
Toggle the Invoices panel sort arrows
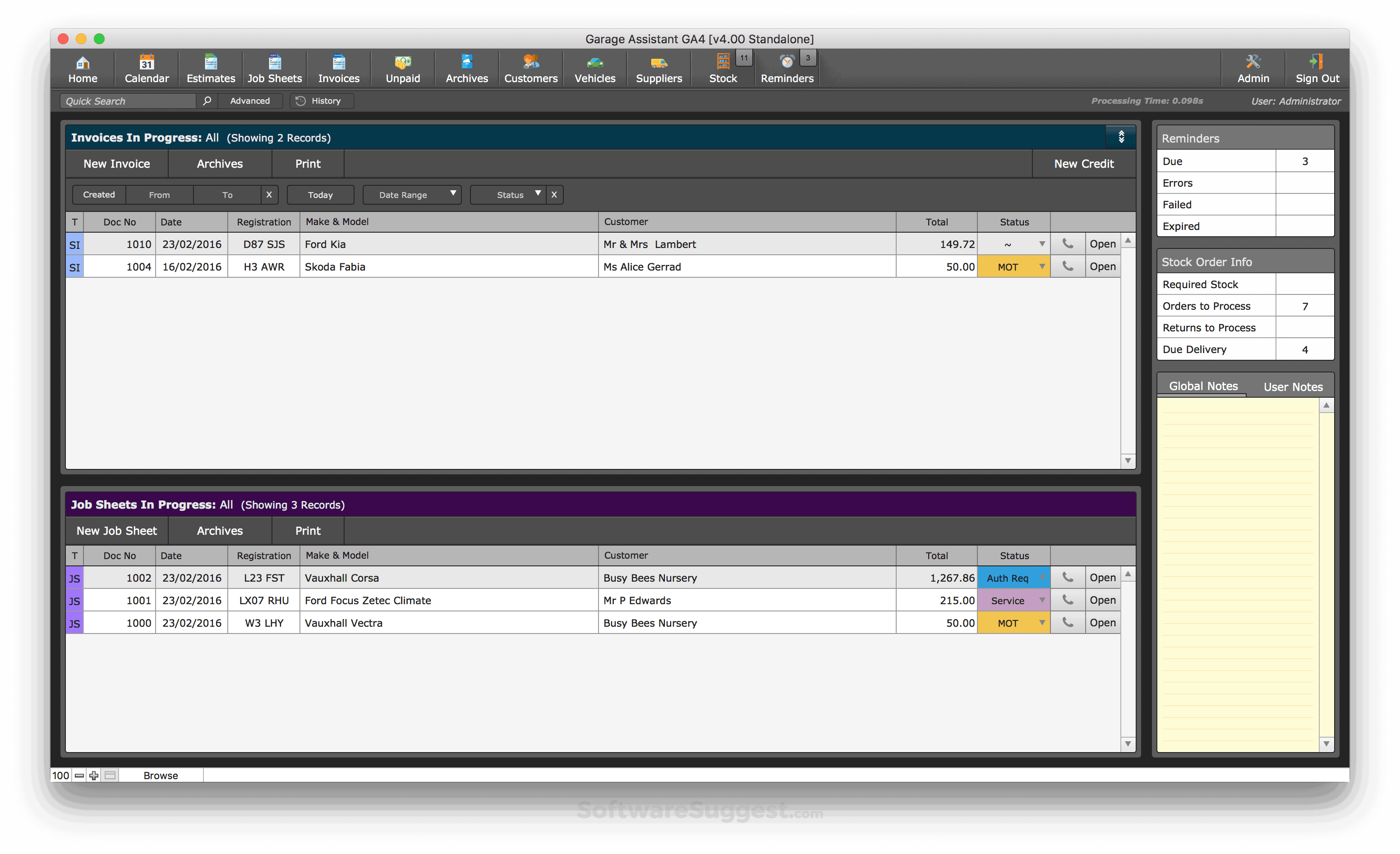pos(1121,137)
